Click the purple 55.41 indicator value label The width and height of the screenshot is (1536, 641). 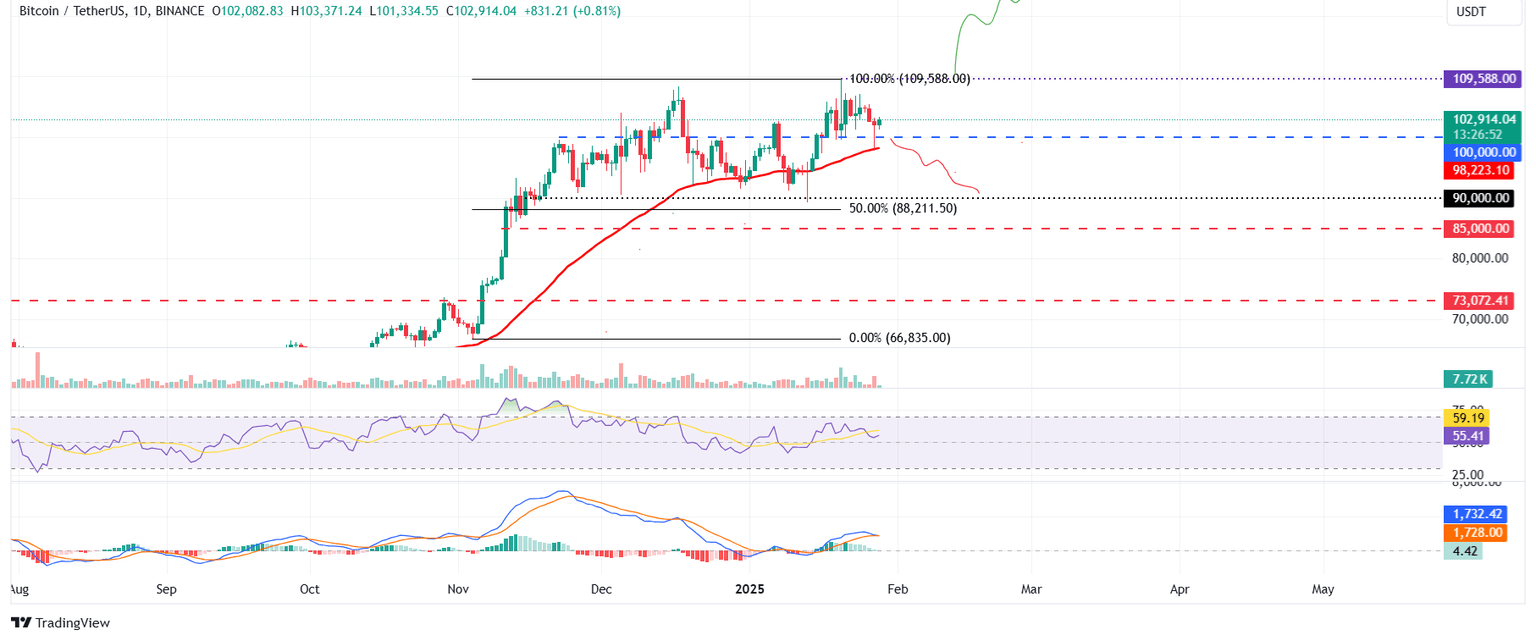[x=1466, y=436]
